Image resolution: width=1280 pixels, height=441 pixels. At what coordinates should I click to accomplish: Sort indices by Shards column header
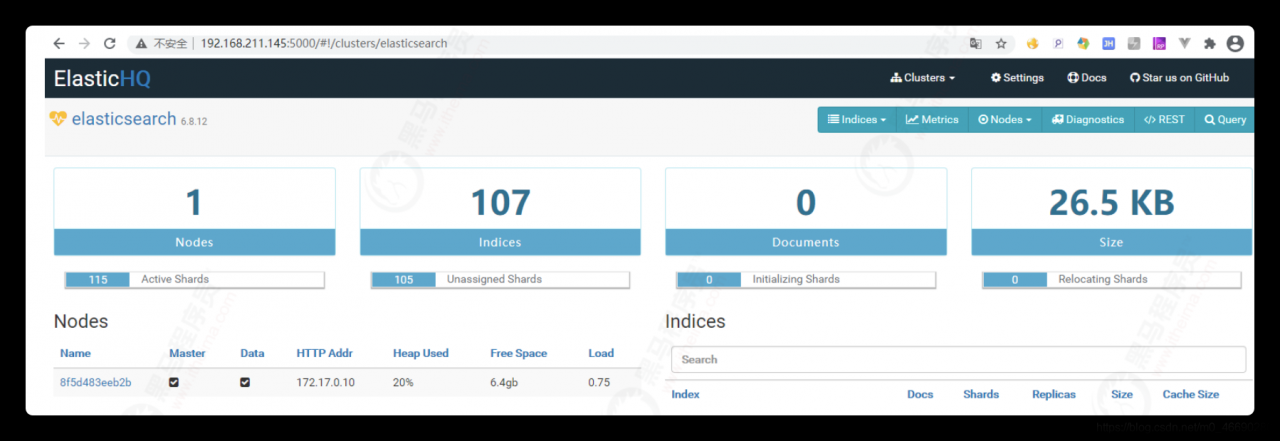coord(981,394)
